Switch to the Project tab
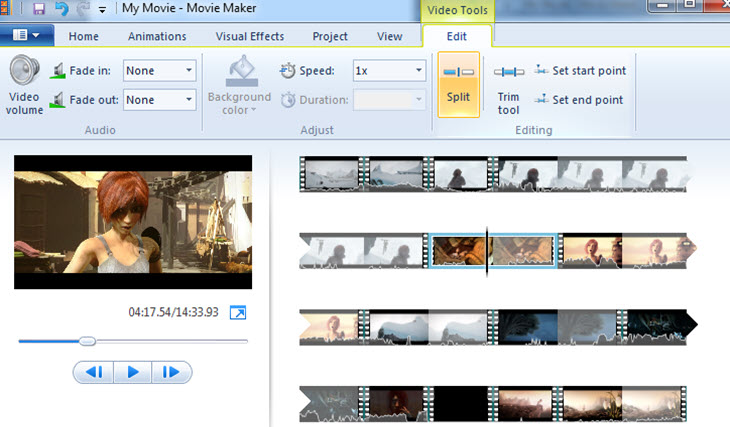Image resolution: width=730 pixels, height=427 pixels. point(330,36)
